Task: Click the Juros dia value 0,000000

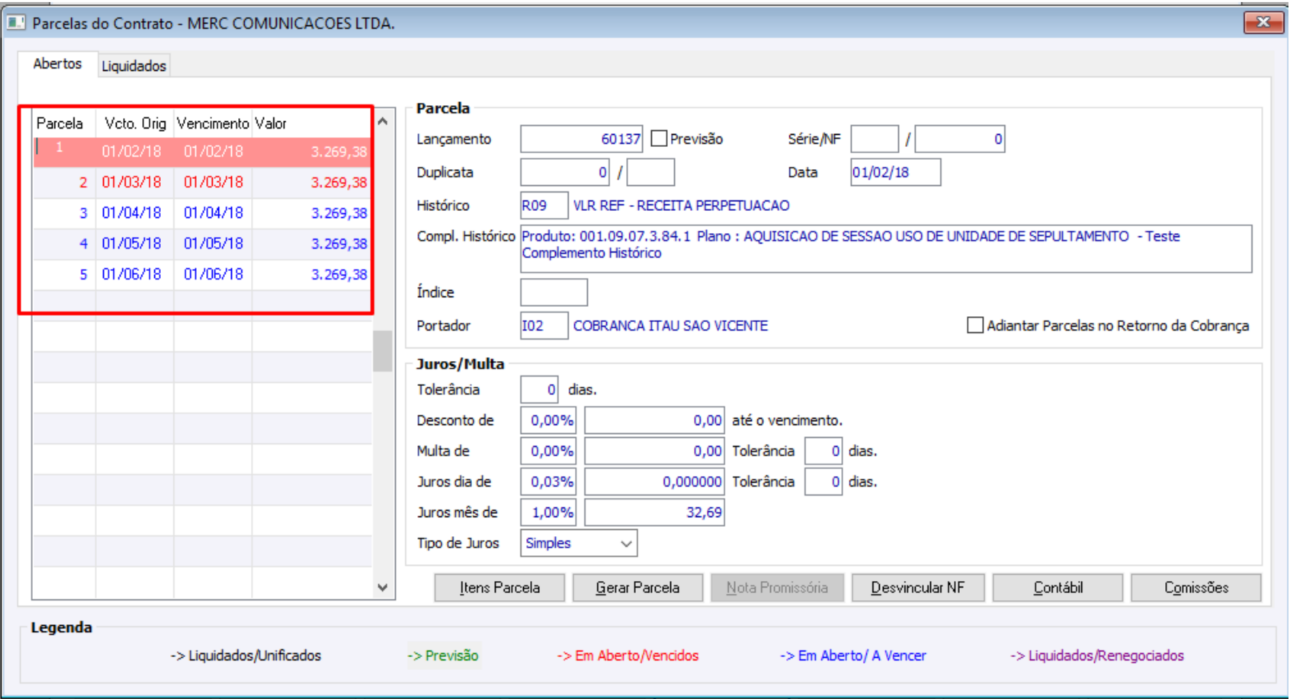Action: point(654,481)
